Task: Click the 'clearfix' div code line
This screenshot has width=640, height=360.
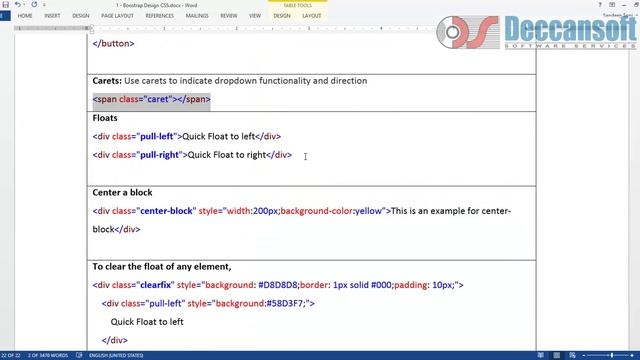Action: click(x=278, y=285)
